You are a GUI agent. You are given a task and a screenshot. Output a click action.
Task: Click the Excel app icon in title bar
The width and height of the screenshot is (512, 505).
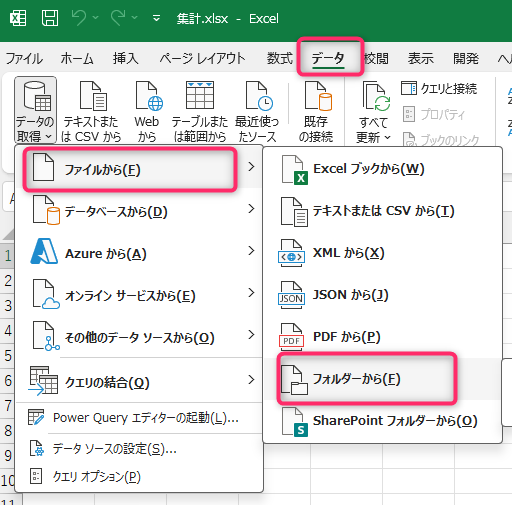[18, 18]
